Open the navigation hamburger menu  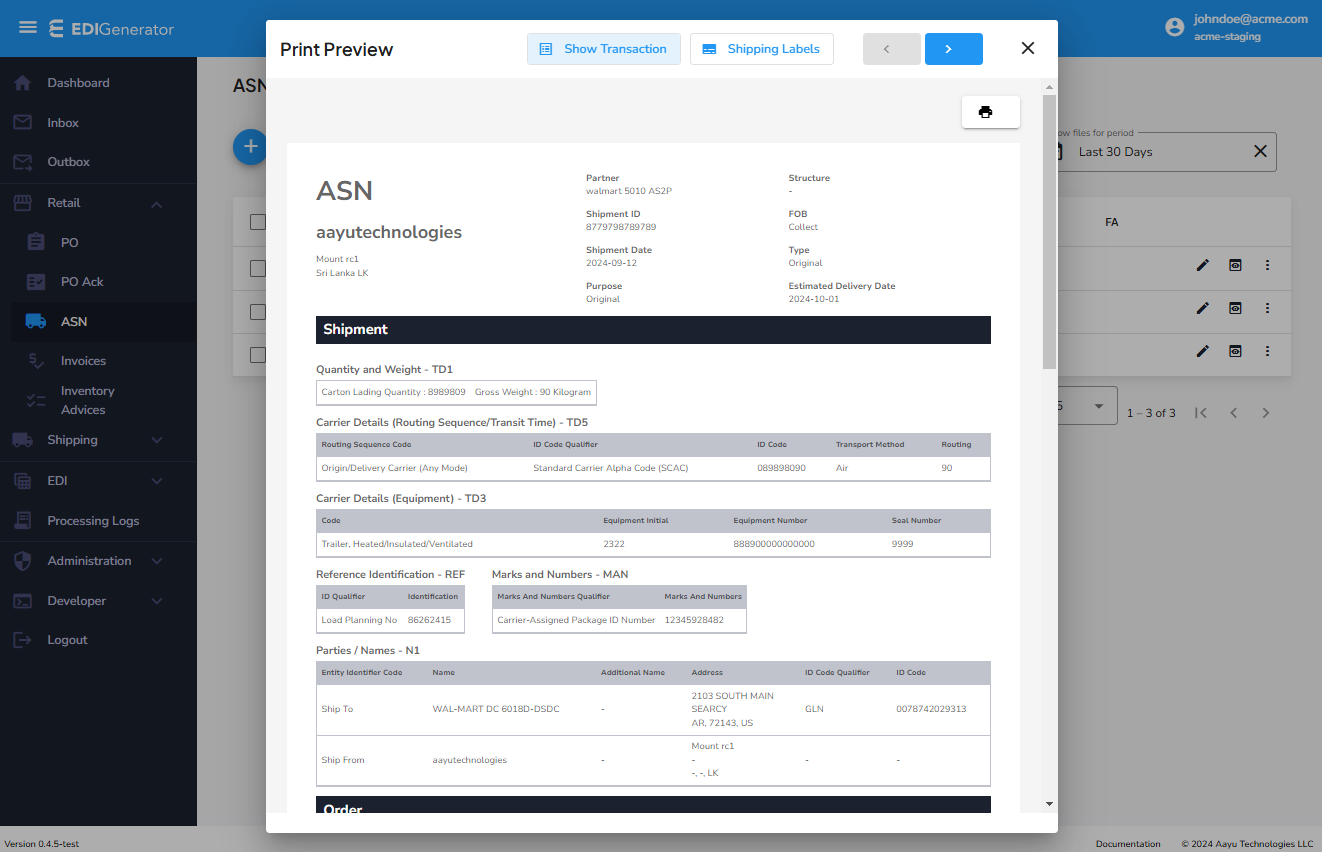click(28, 28)
